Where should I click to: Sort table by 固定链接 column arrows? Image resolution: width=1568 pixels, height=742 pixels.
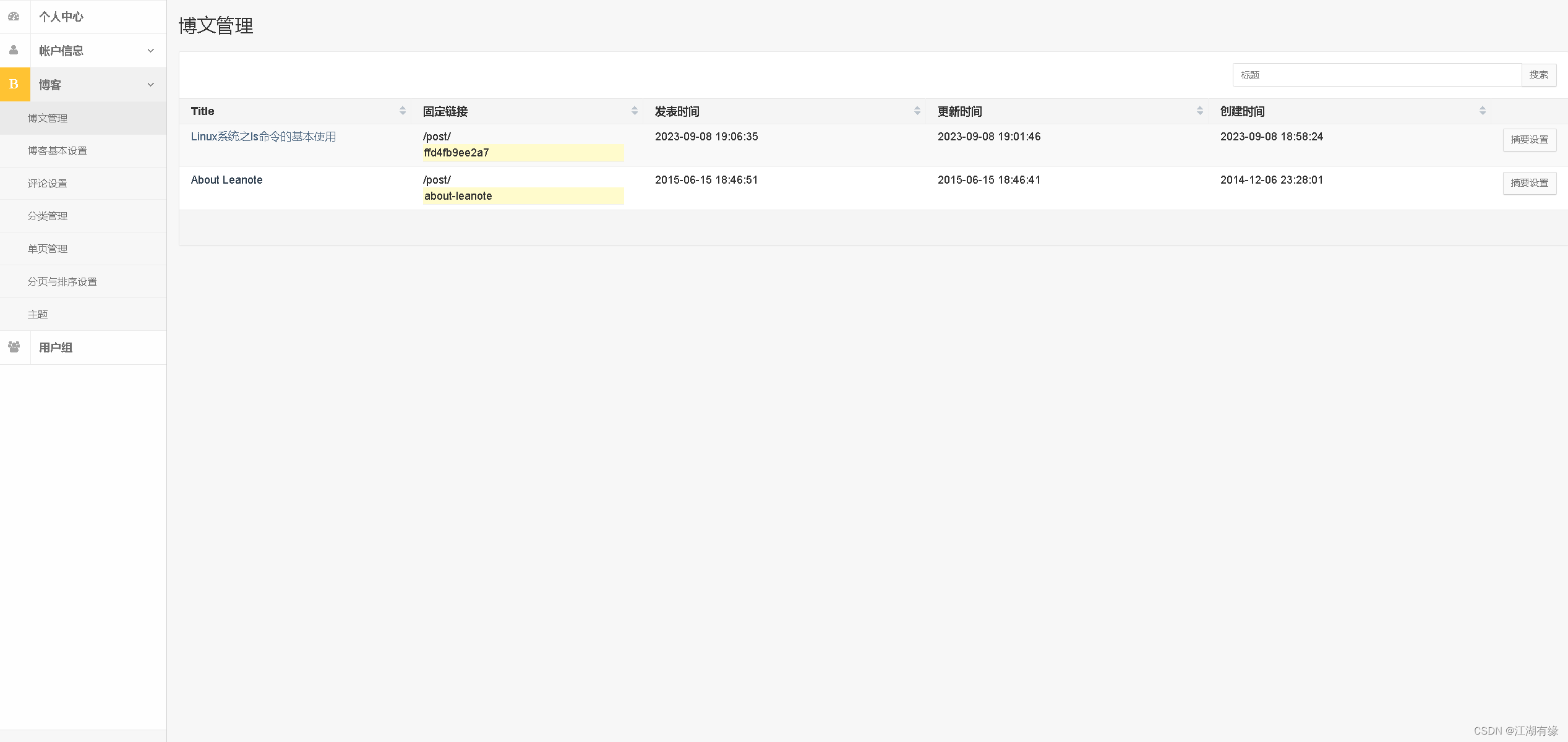click(x=635, y=111)
